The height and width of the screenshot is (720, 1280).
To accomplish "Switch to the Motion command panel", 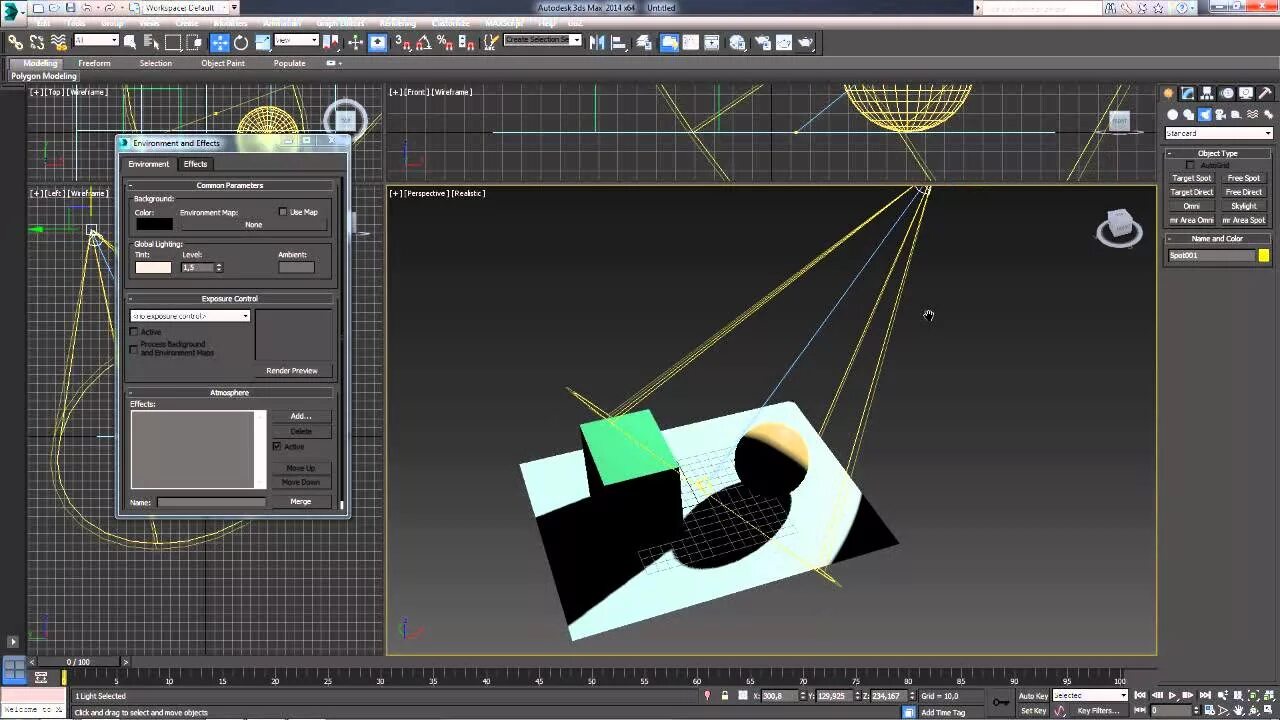I will [1227, 93].
